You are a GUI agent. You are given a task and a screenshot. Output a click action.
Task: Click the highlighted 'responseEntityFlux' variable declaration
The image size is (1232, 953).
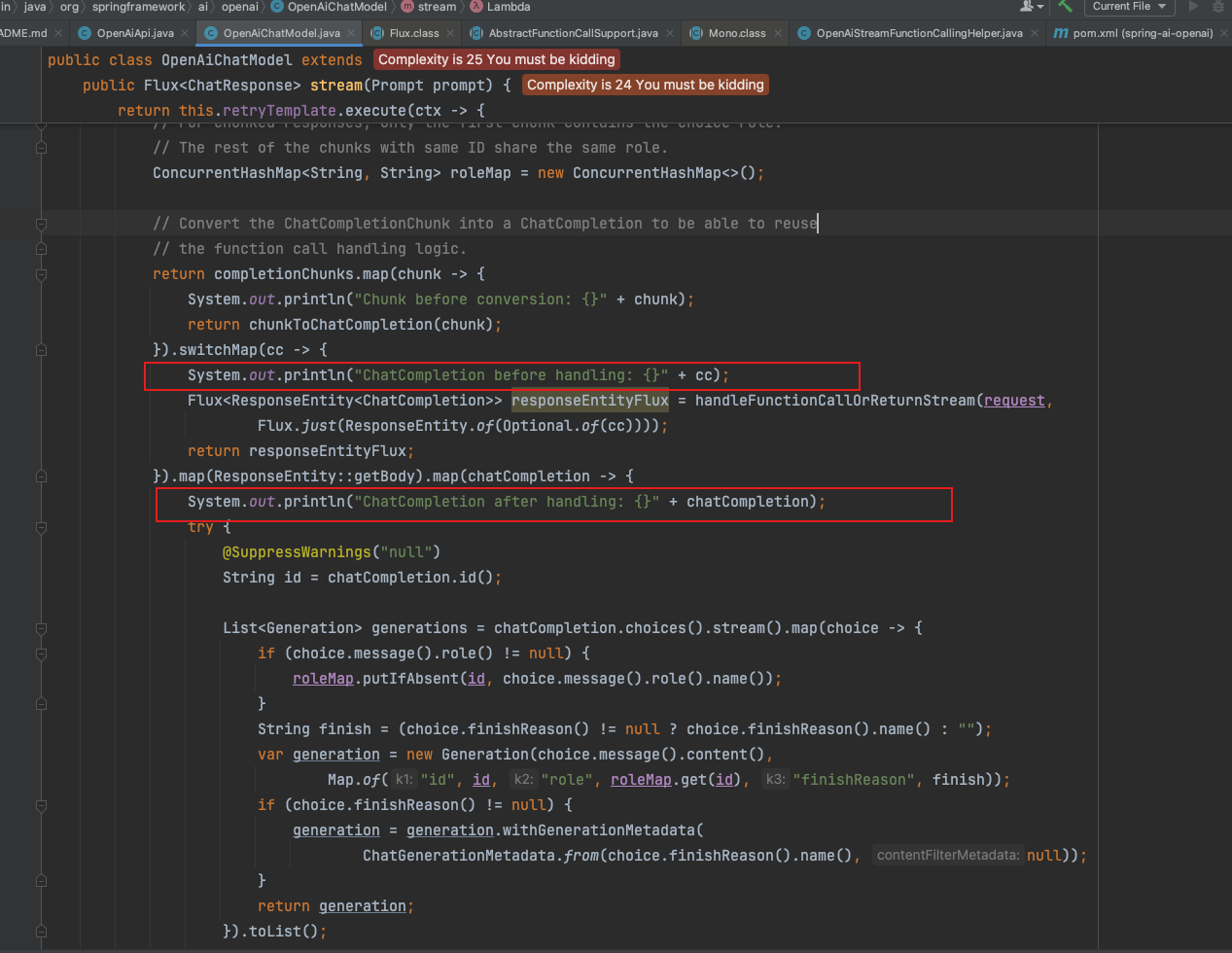click(x=590, y=401)
